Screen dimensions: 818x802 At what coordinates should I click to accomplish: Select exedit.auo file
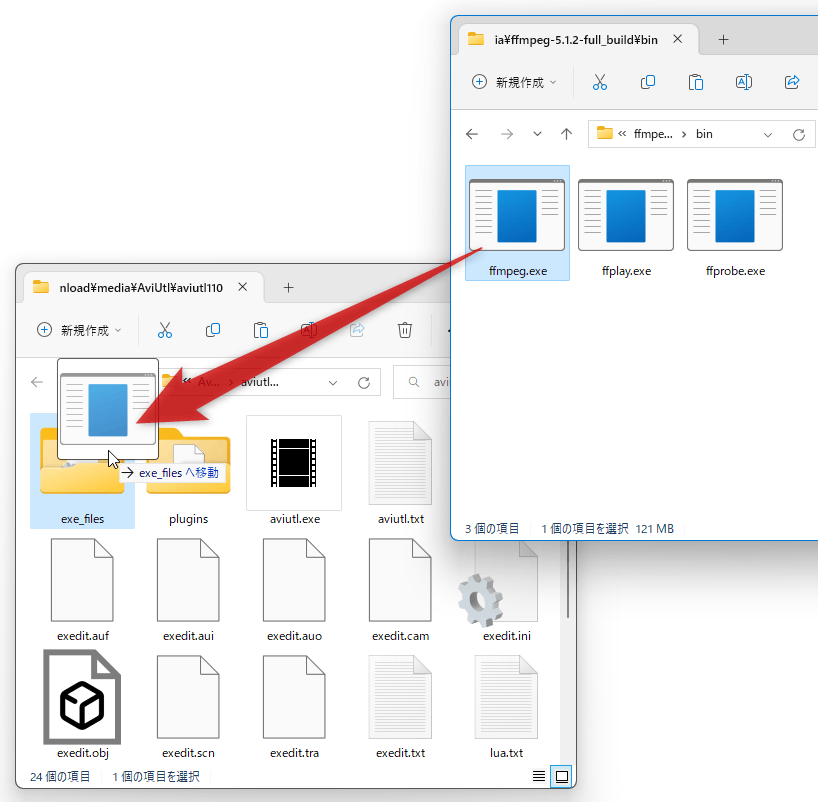click(294, 590)
